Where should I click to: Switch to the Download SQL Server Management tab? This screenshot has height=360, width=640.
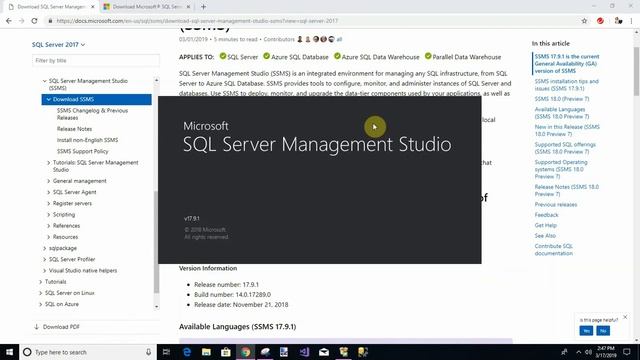[51, 7]
